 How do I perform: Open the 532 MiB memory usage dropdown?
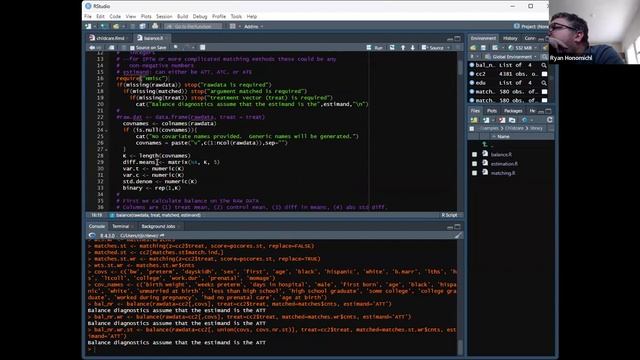[x=522, y=48]
